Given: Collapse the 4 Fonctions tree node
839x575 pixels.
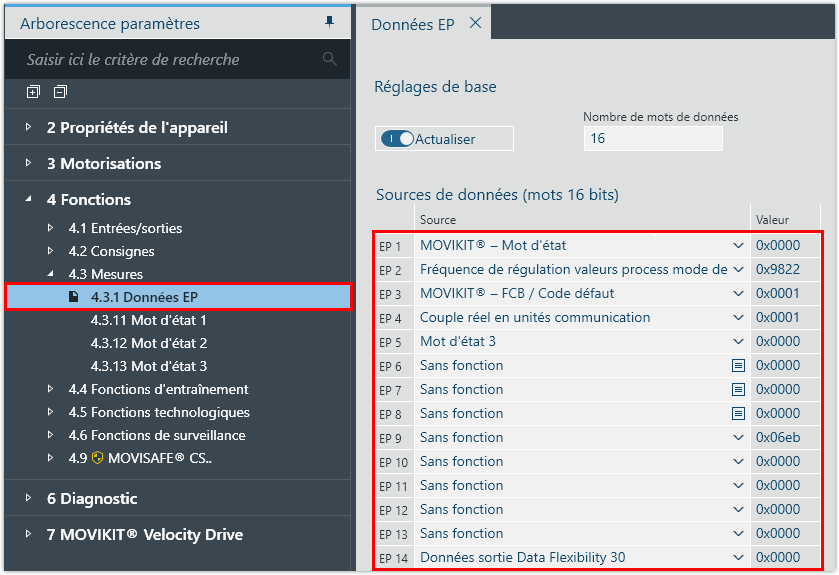Looking at the screenshot, I should (x=29, y=200).
